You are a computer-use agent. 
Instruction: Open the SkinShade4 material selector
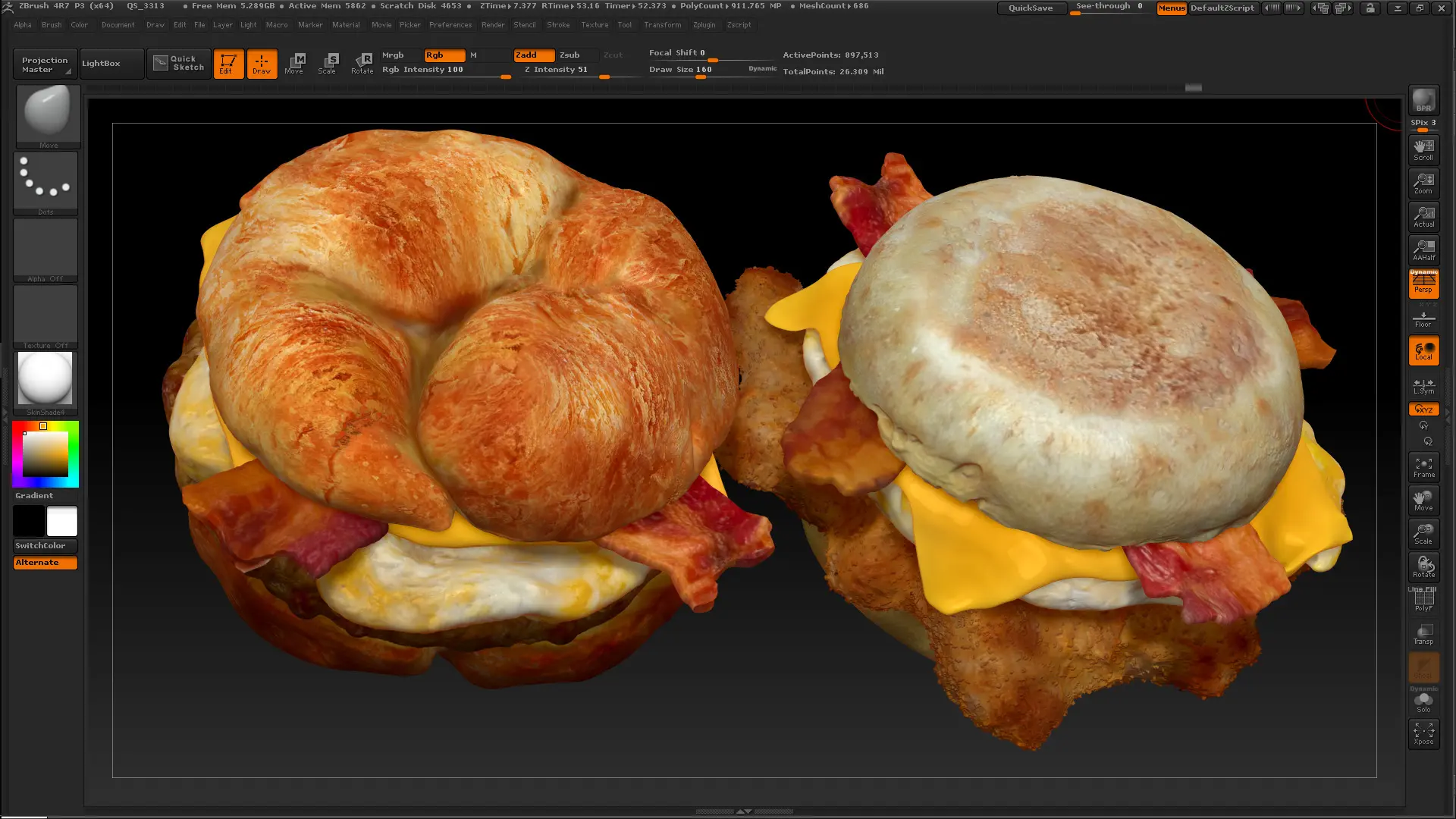click(x=45, y=383)
